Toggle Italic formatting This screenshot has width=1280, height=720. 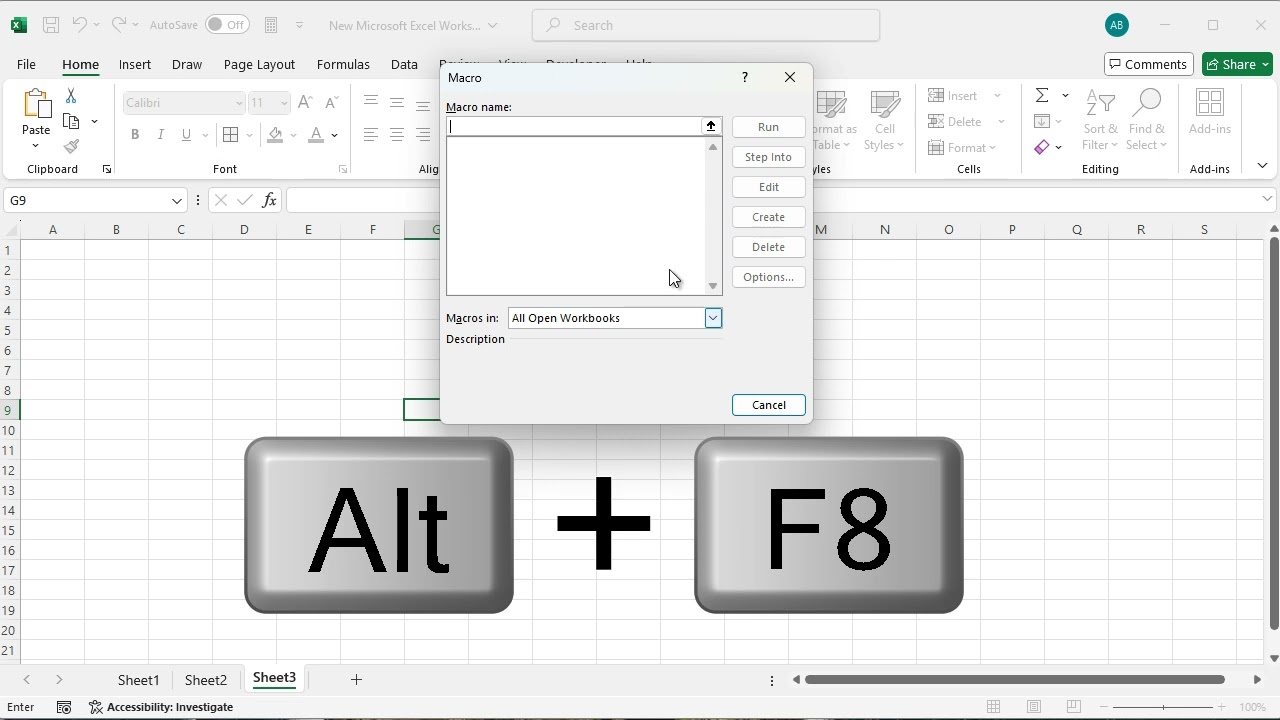click(x=160, y=135)
